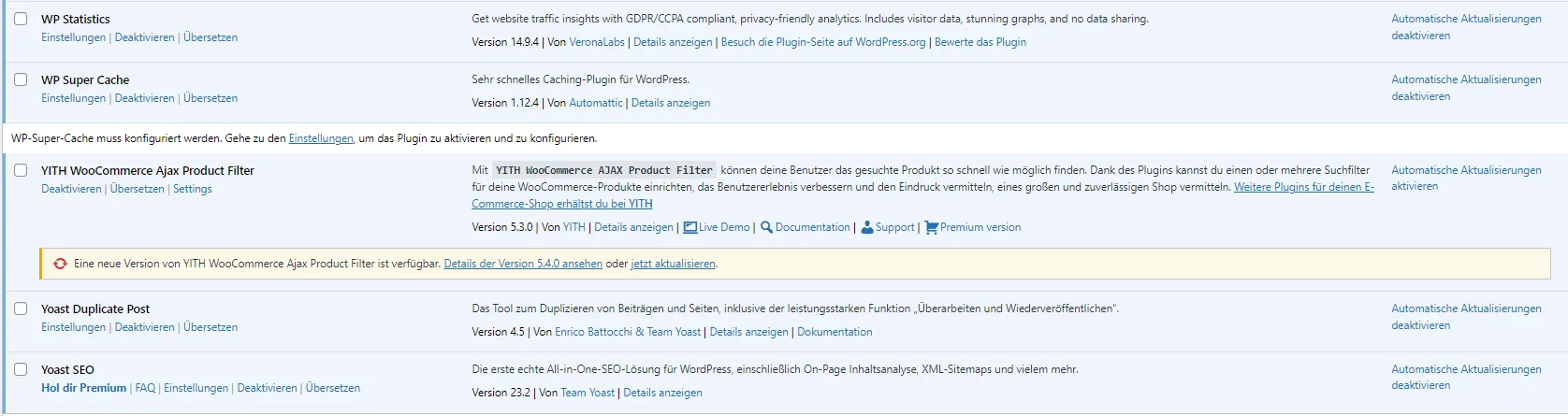Show Details anzeigen for YITH plugin
Viewport: 1568px width, 416px height.
[x=633, y=227]
